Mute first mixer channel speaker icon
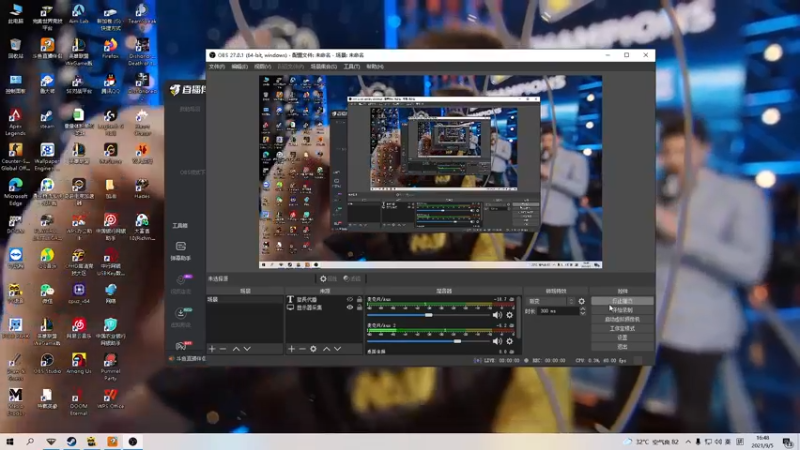The image size is (800, 450). point(497,315)
